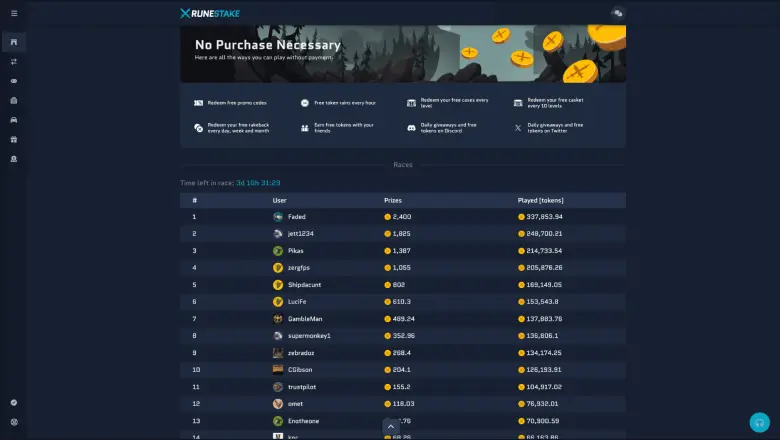Click zebradoz's avatar image
Viewport: 780px width, 440px height.
pos(278,353)
